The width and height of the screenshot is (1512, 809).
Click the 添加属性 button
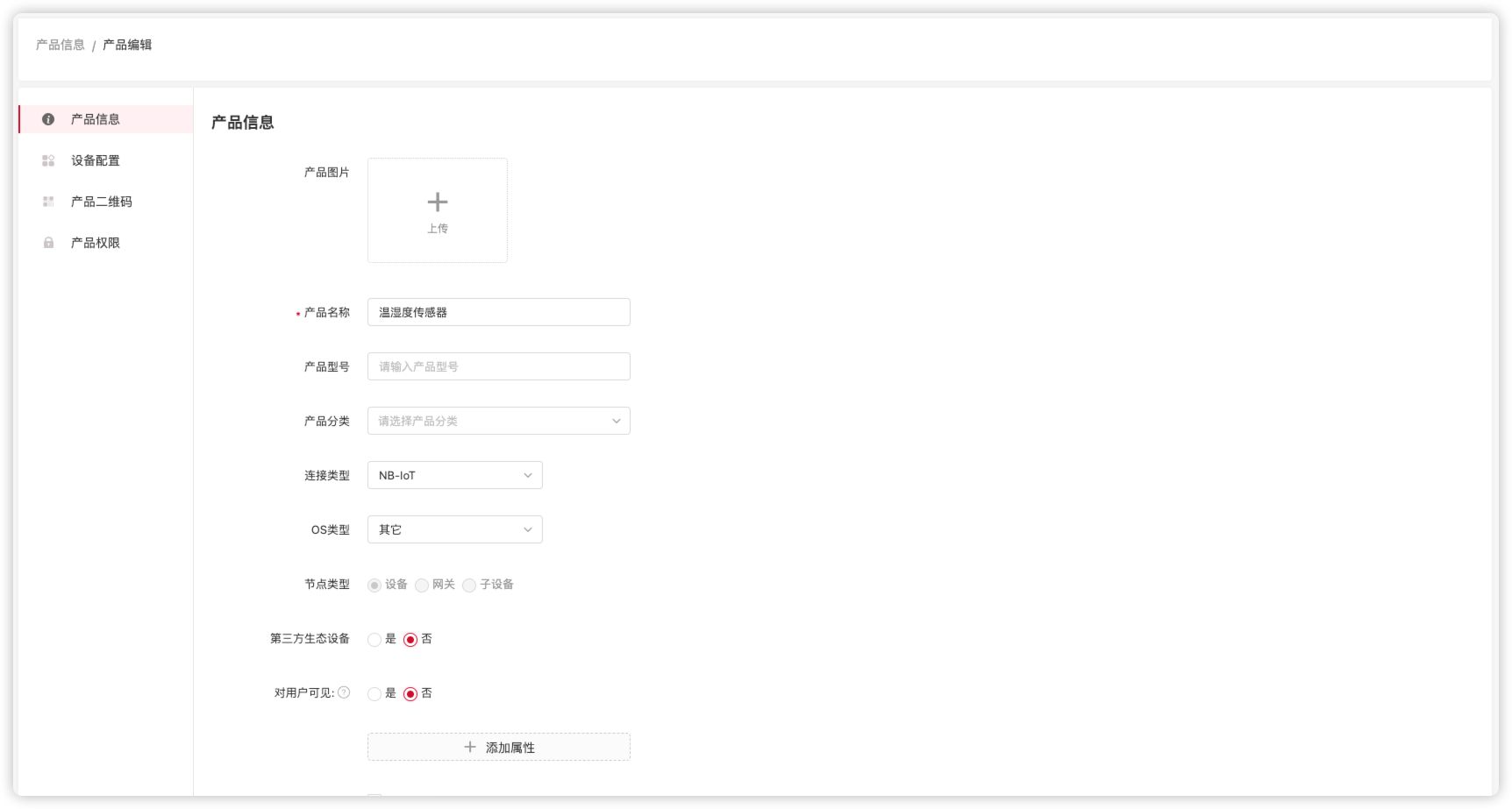pos(498,746)
